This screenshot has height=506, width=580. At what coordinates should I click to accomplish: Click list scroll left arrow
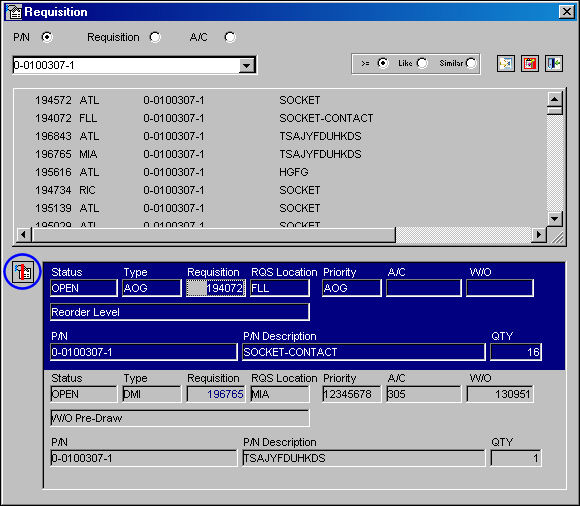(x=24, y=235)
